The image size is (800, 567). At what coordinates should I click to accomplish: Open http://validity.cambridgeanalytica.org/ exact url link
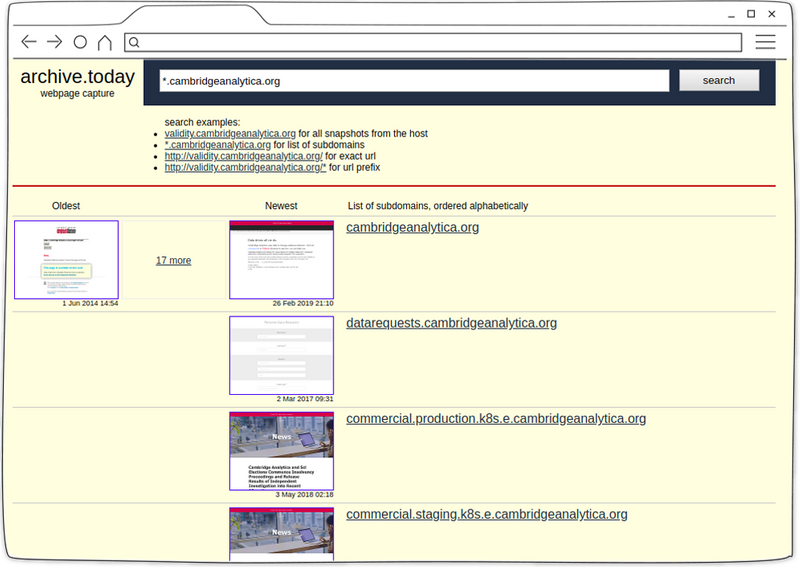243,156
